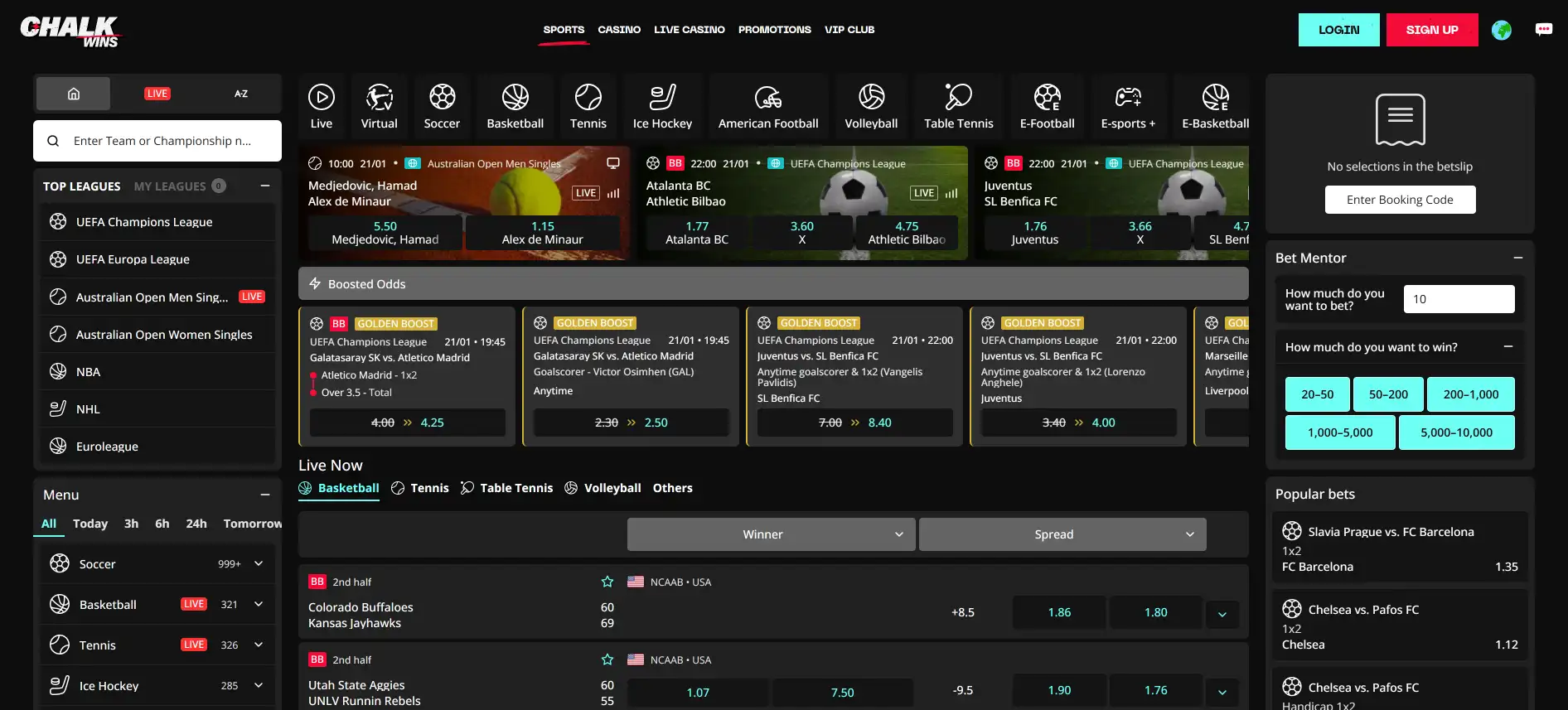The height and width of the screenshot is (710, 1568).
Task: Open the Winner market dropdown
Action: 771,534
